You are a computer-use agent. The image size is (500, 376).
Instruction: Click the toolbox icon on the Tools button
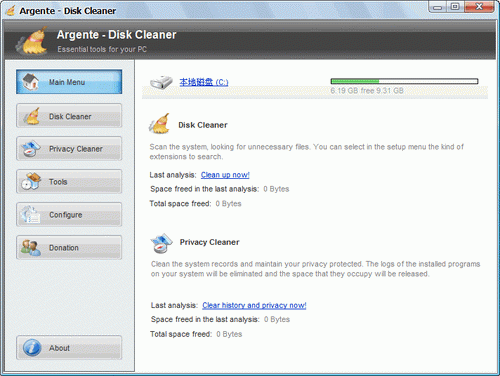pyautogui.click(x=31, y=181)
